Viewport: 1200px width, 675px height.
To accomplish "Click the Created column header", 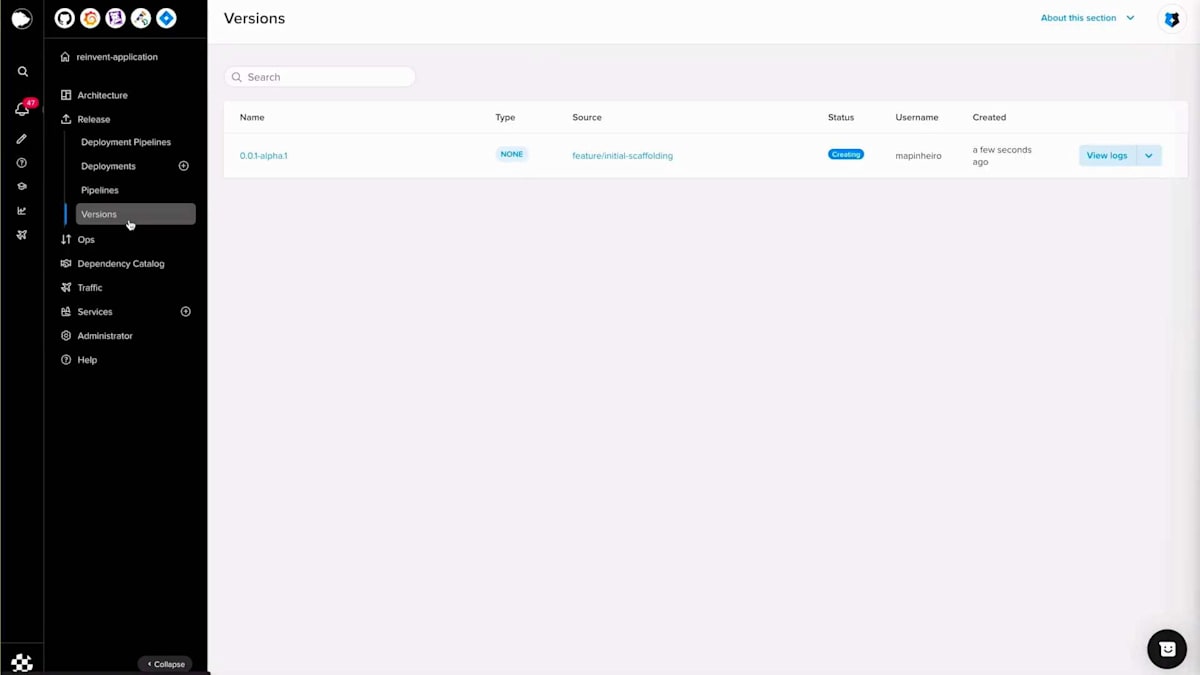I will click(989, 117).
